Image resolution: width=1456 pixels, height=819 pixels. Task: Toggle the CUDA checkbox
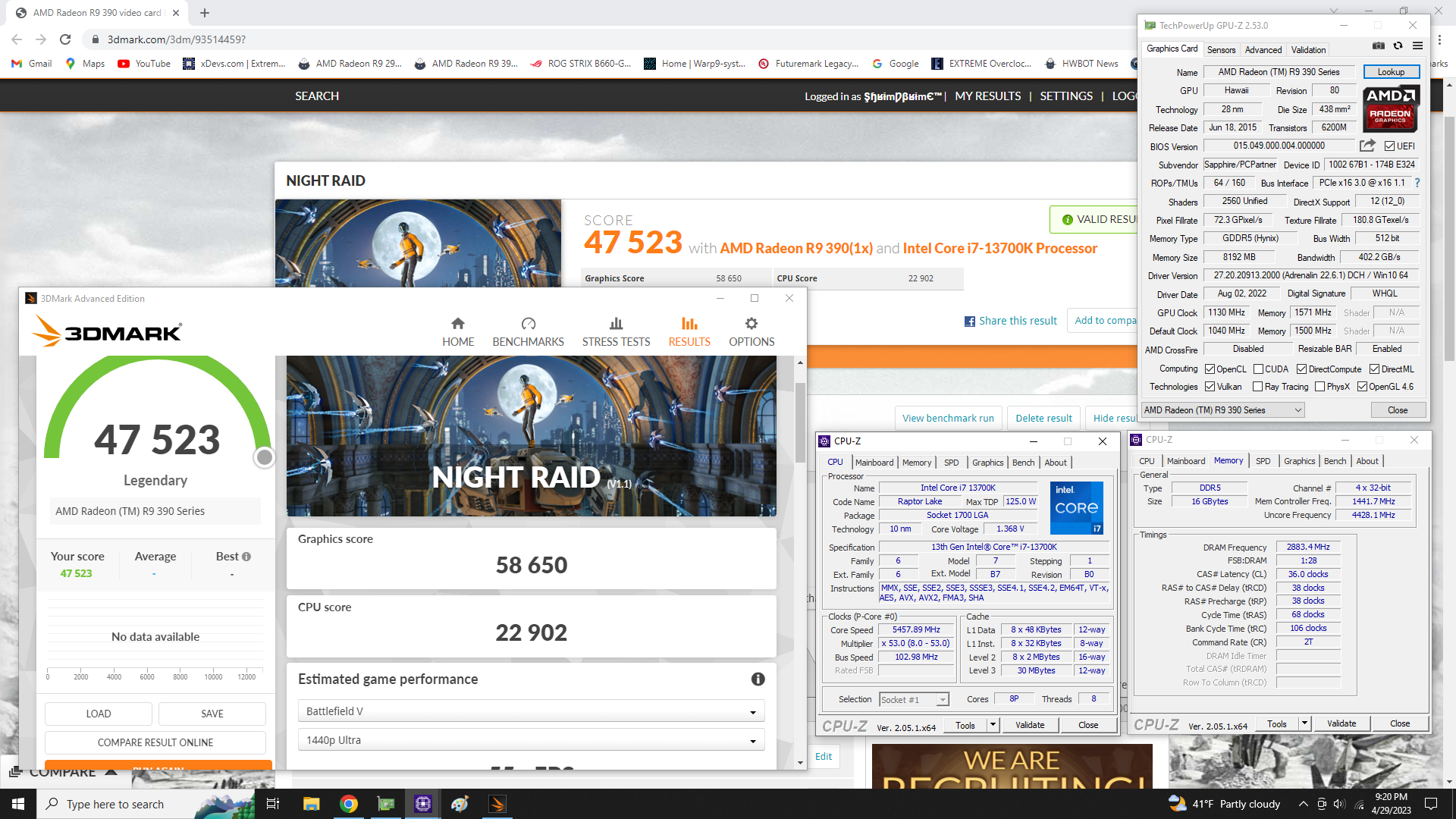tap(1258, 369)
